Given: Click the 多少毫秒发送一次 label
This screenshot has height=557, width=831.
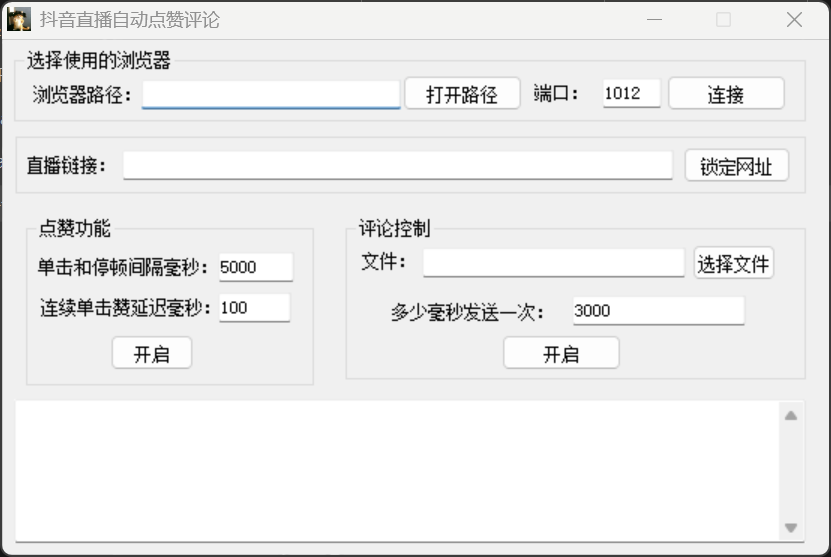Looking at the screenshot, I should click(467, 312).
